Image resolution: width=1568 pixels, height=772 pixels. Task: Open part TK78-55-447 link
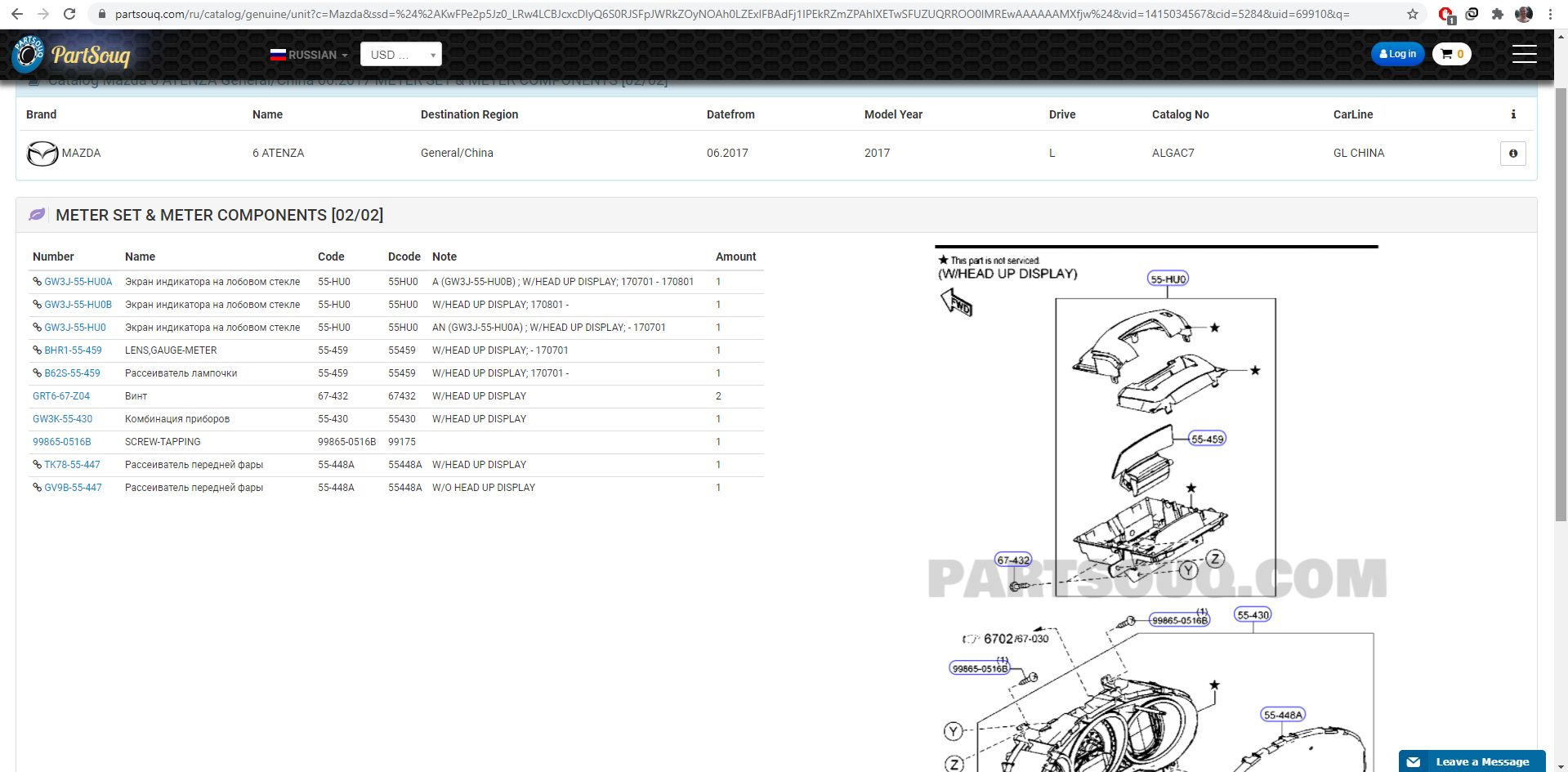(x=72, y=465)
